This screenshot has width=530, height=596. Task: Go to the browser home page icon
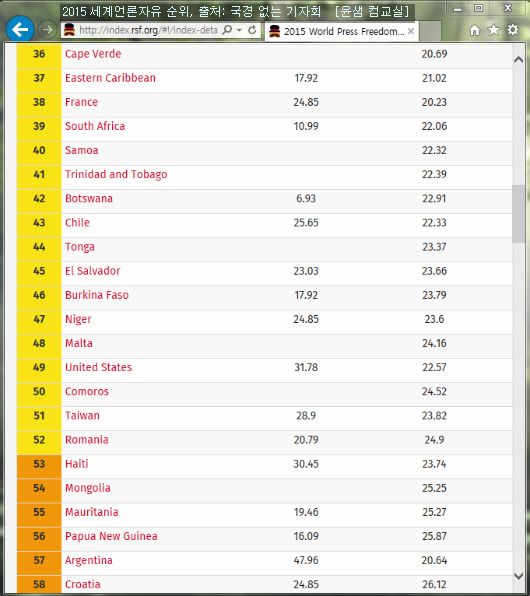[x=474, y=30]
